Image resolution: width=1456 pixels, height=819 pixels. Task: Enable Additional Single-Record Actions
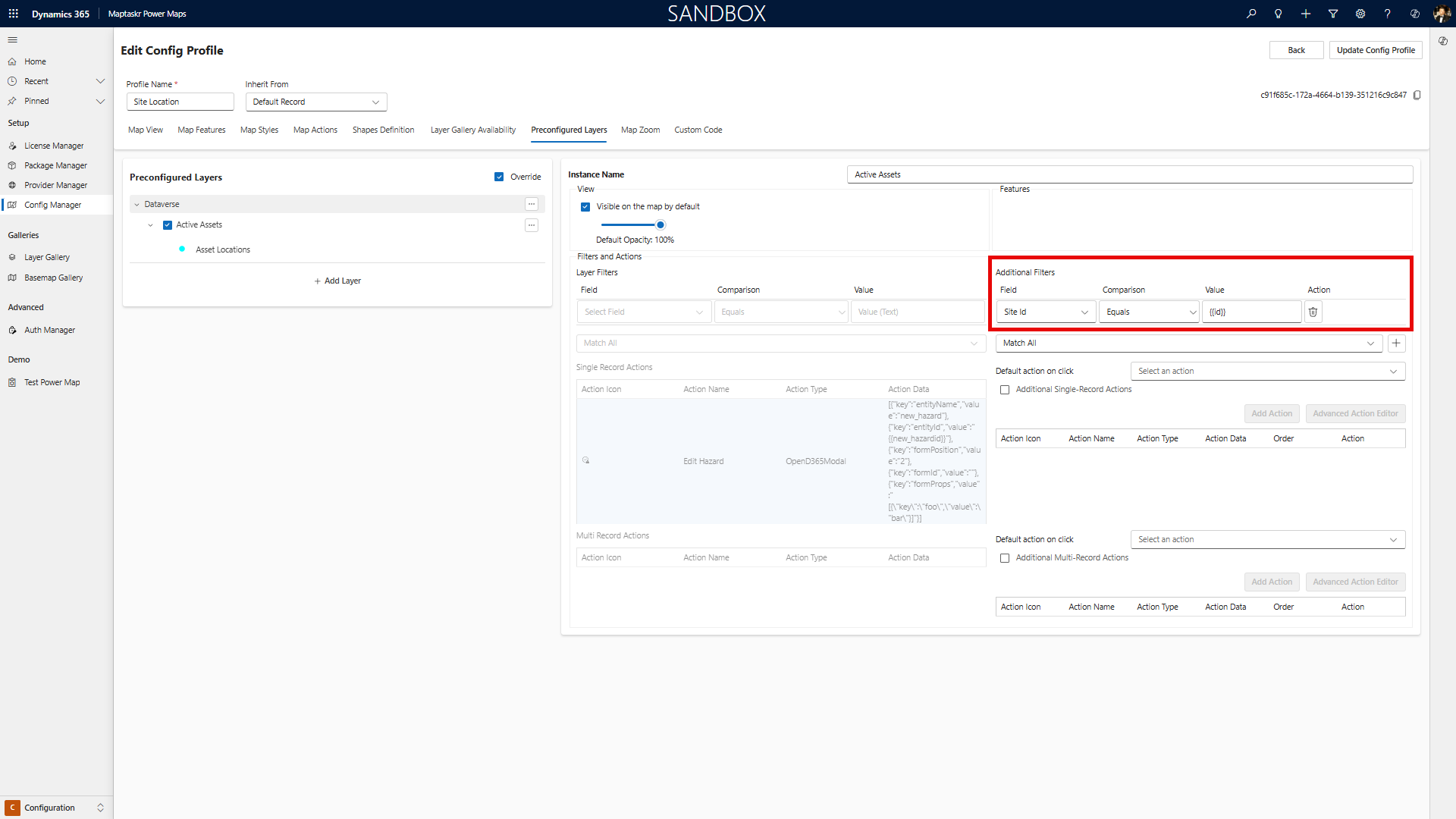point(1005,389)
